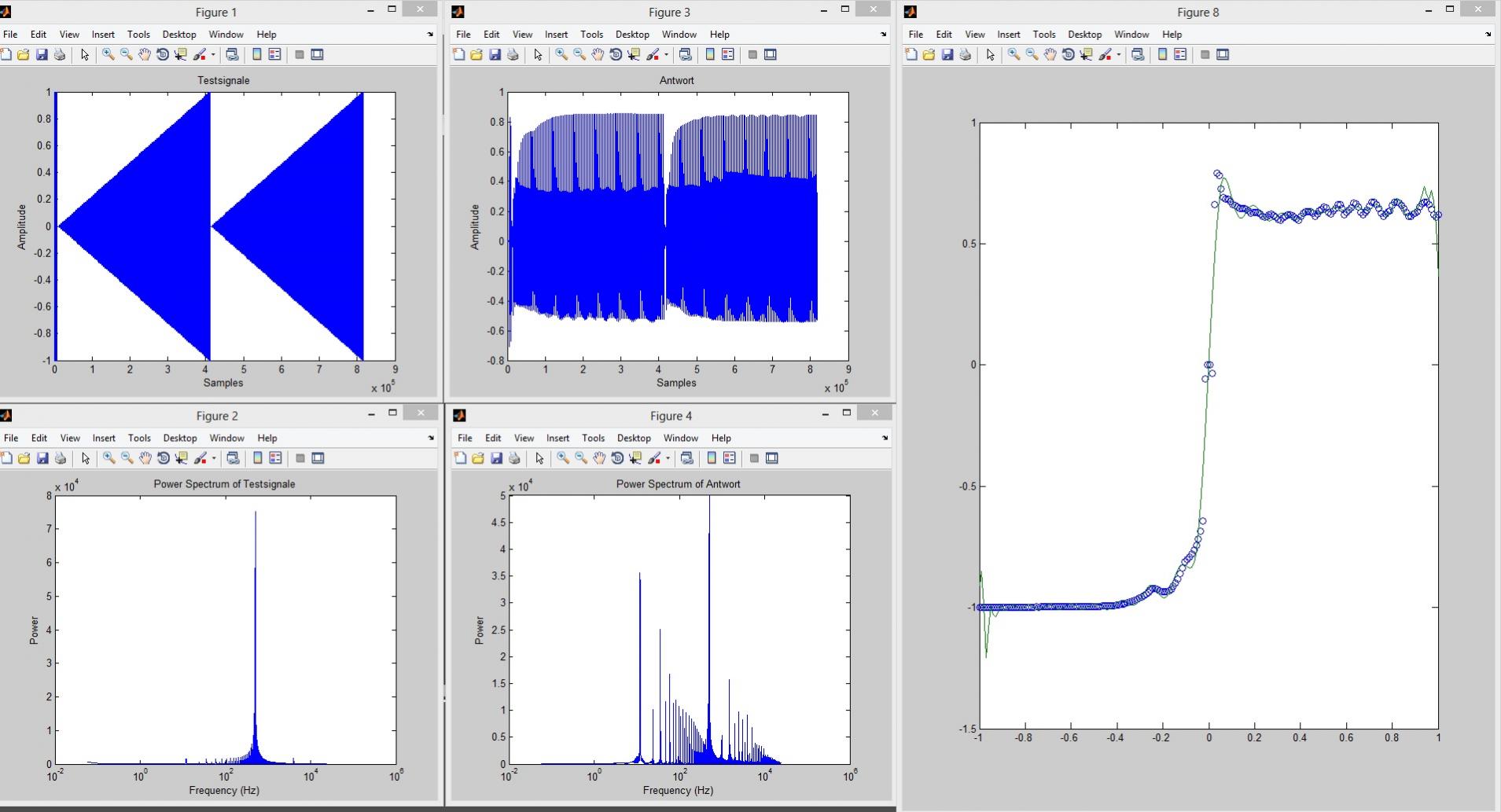Hide Plot Tools in Figure 3 toolbar
Image resolution: width=1501 pixels, height=812 pixels.
(752, 54)
